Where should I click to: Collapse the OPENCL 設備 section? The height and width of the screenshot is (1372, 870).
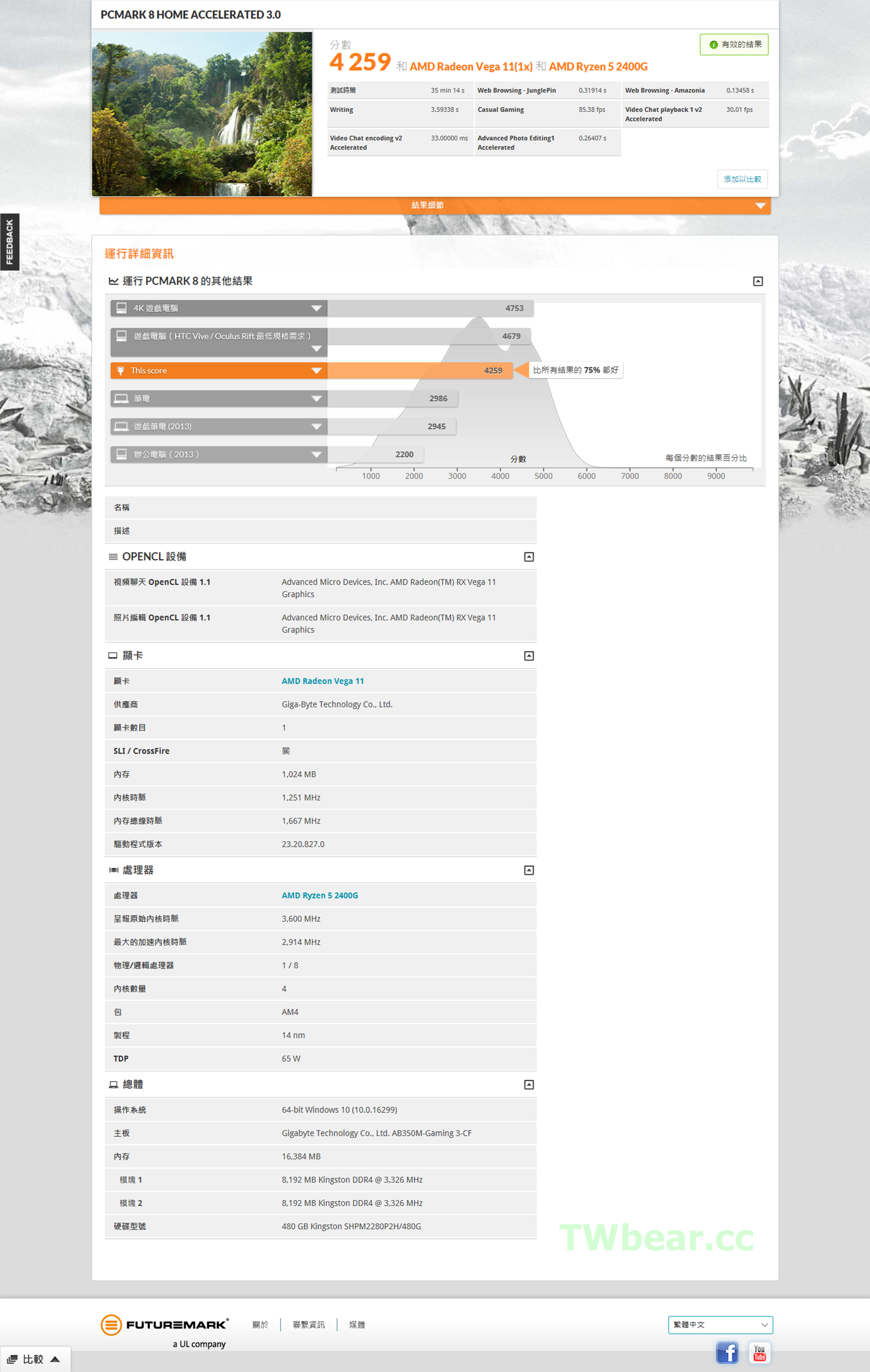pos(529,557)
